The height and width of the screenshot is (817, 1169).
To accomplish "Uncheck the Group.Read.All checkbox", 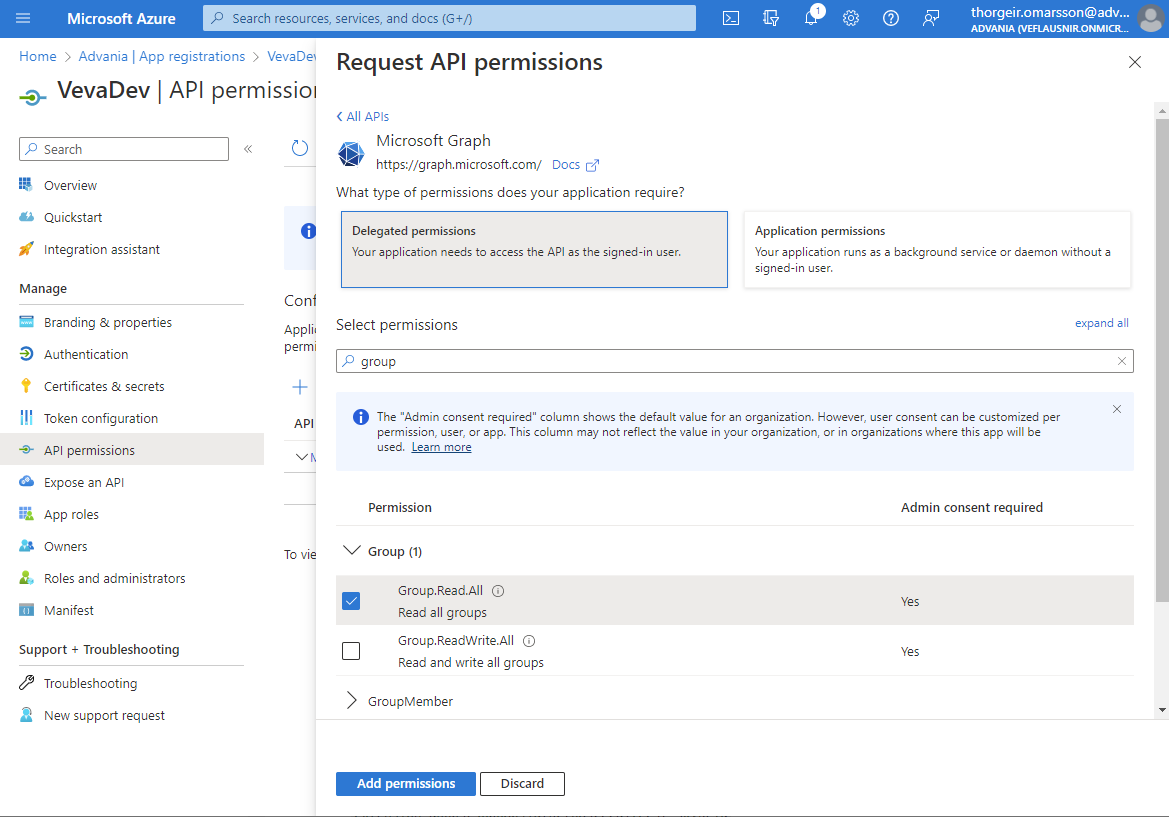I will (351, 601).
